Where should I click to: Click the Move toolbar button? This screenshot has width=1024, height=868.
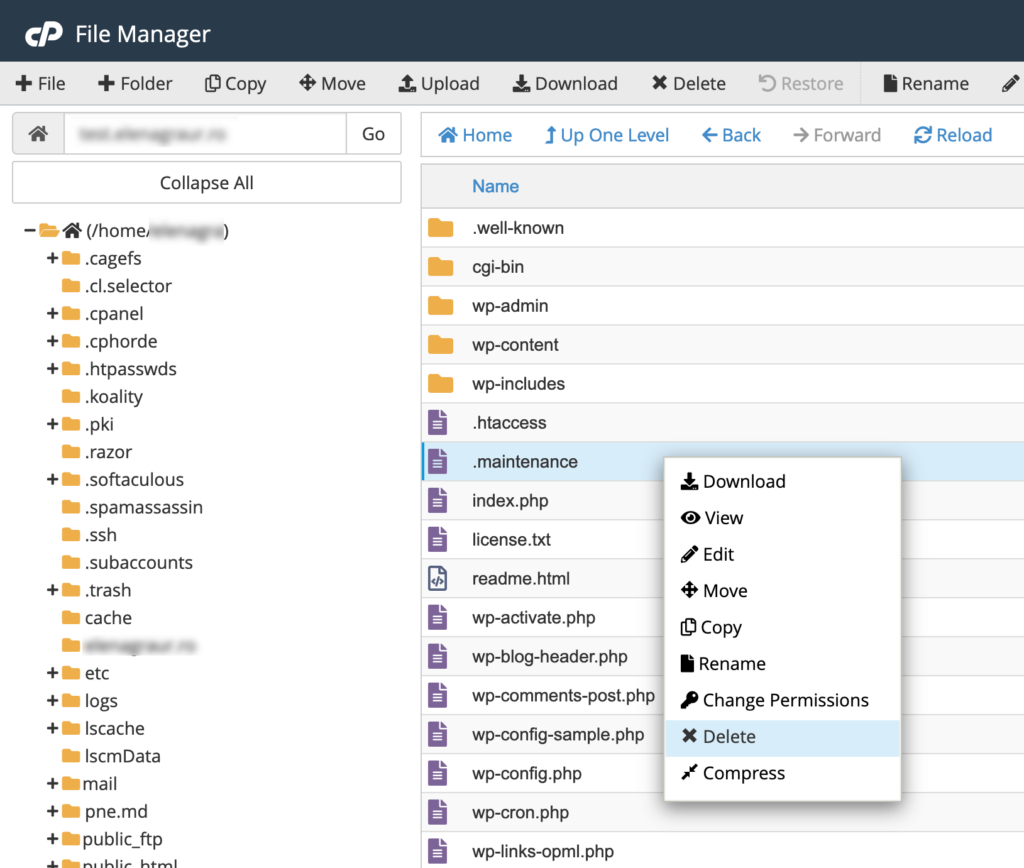pos(332,84)
